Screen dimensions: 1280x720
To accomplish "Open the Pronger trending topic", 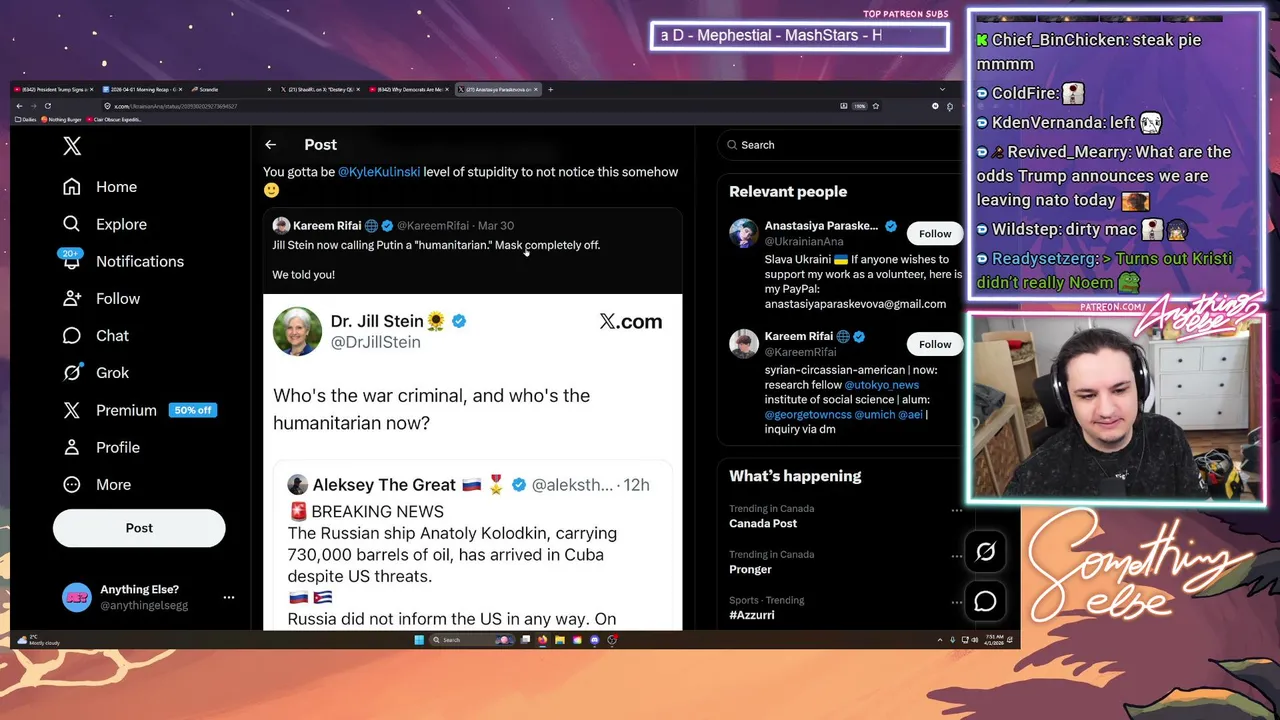I will 750,569.
